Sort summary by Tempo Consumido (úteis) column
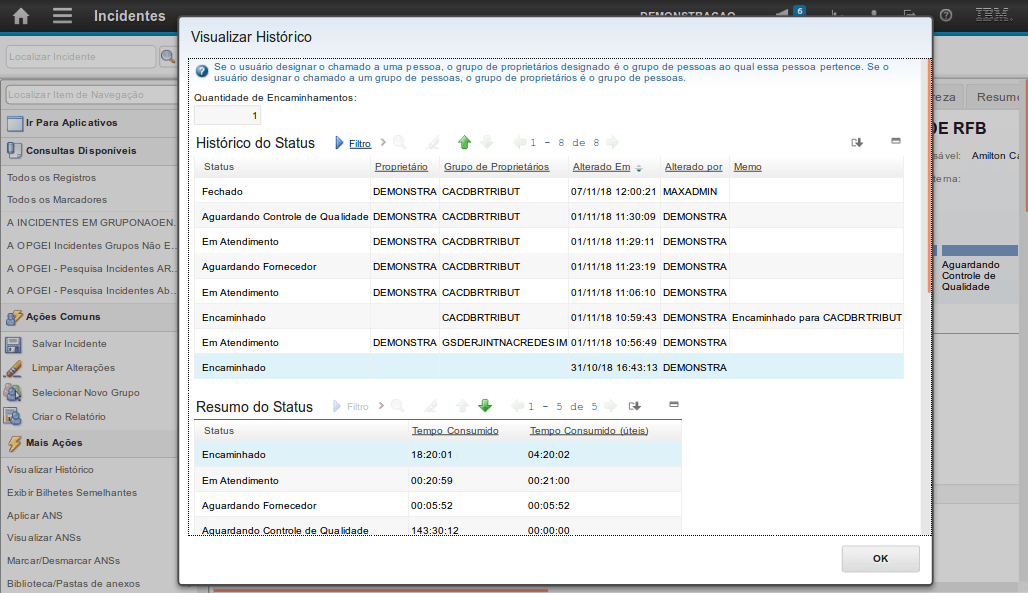Viewport: 1028px width, 593px height. [589, 431]
